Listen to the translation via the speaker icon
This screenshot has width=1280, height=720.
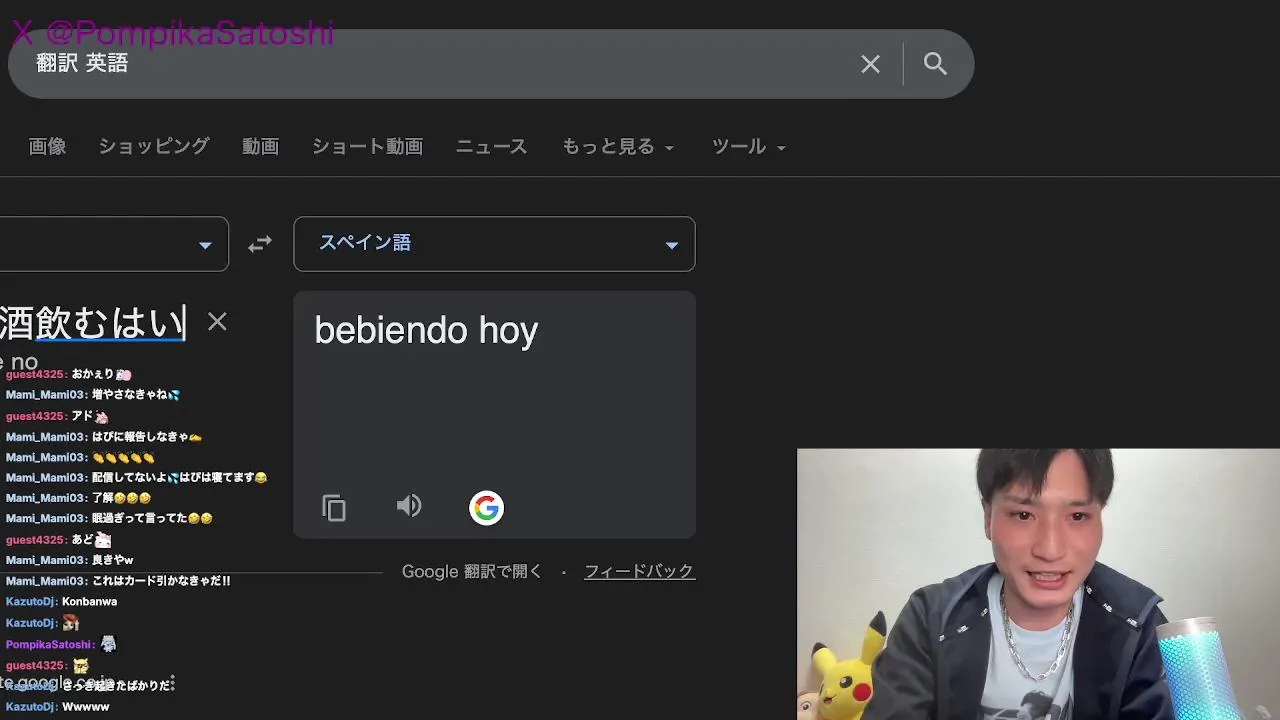coord(409,506)
